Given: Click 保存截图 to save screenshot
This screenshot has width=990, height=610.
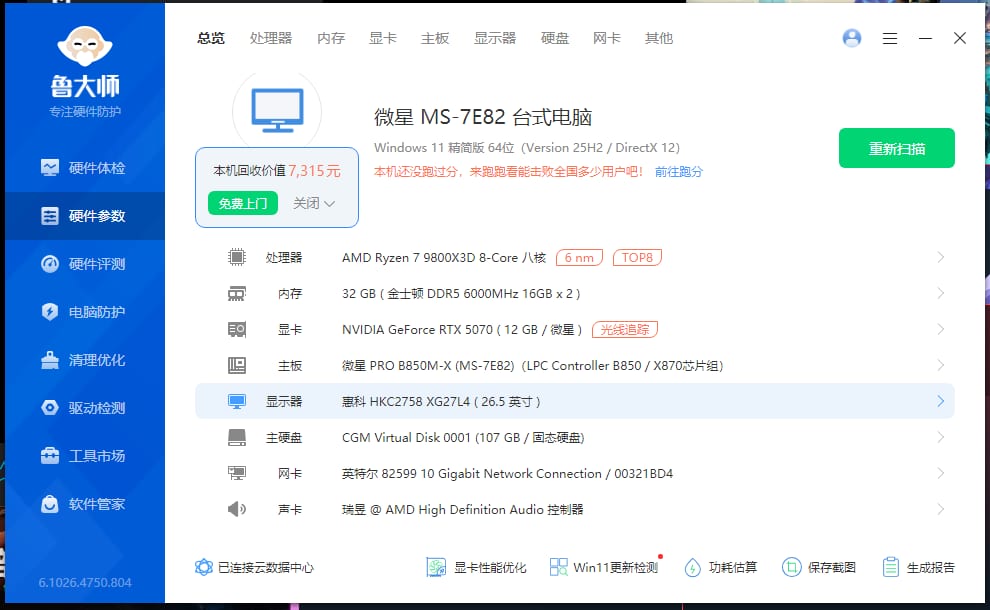Looking at the screenshot, I should [x=819, y=567].
